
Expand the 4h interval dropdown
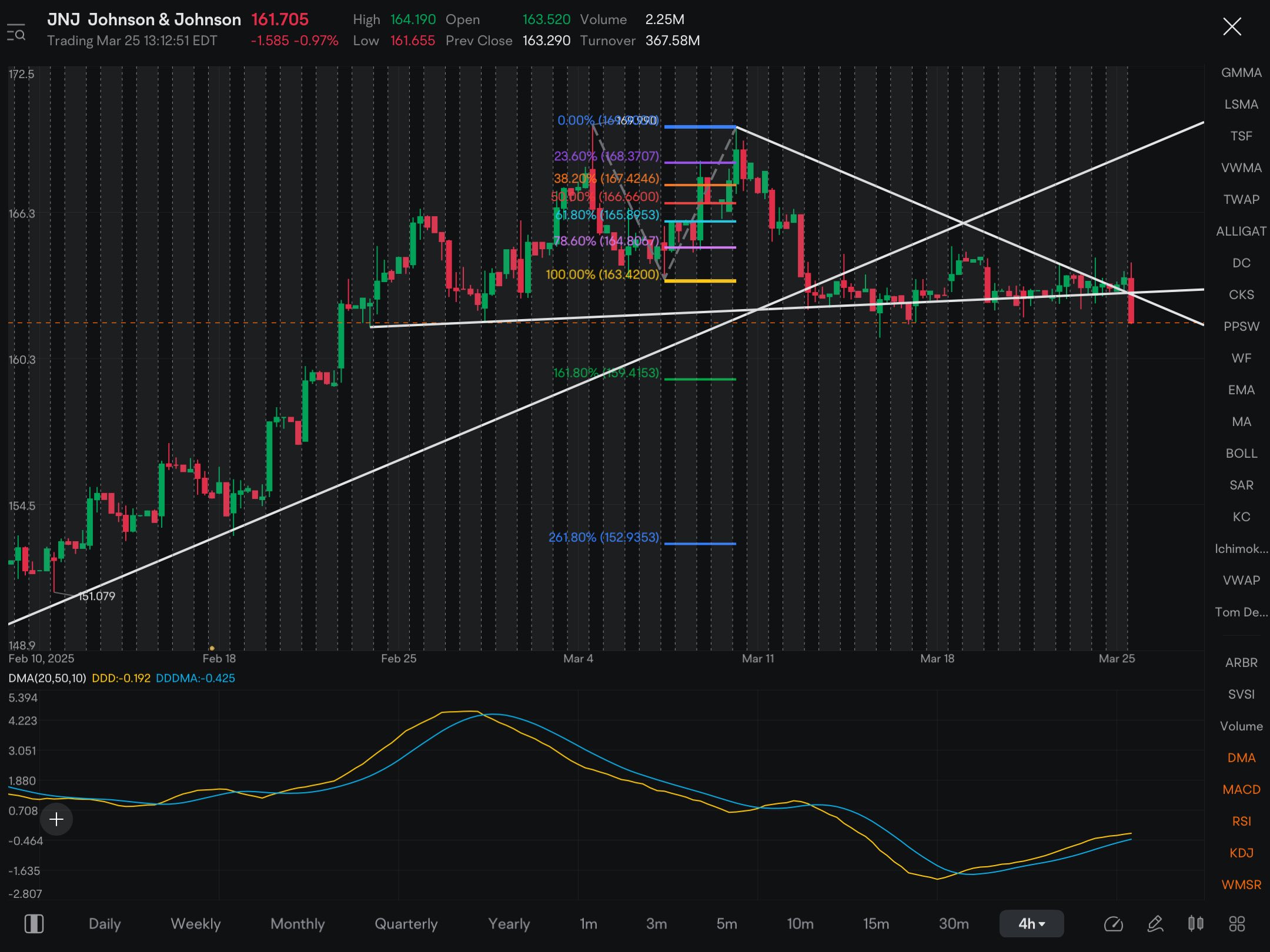click(x=1031, y=924)
